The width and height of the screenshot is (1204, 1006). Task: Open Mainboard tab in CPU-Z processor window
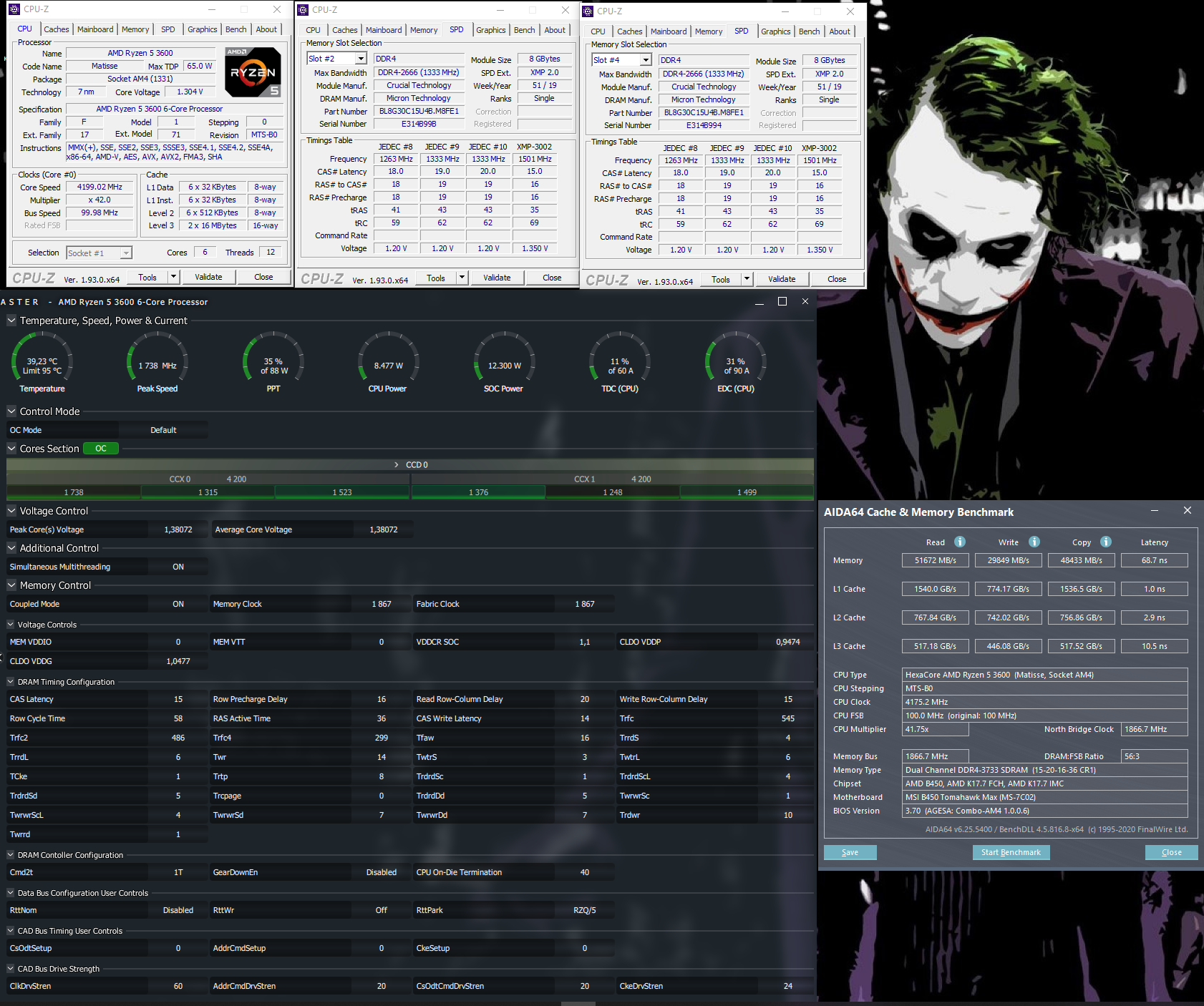[95, 29]
